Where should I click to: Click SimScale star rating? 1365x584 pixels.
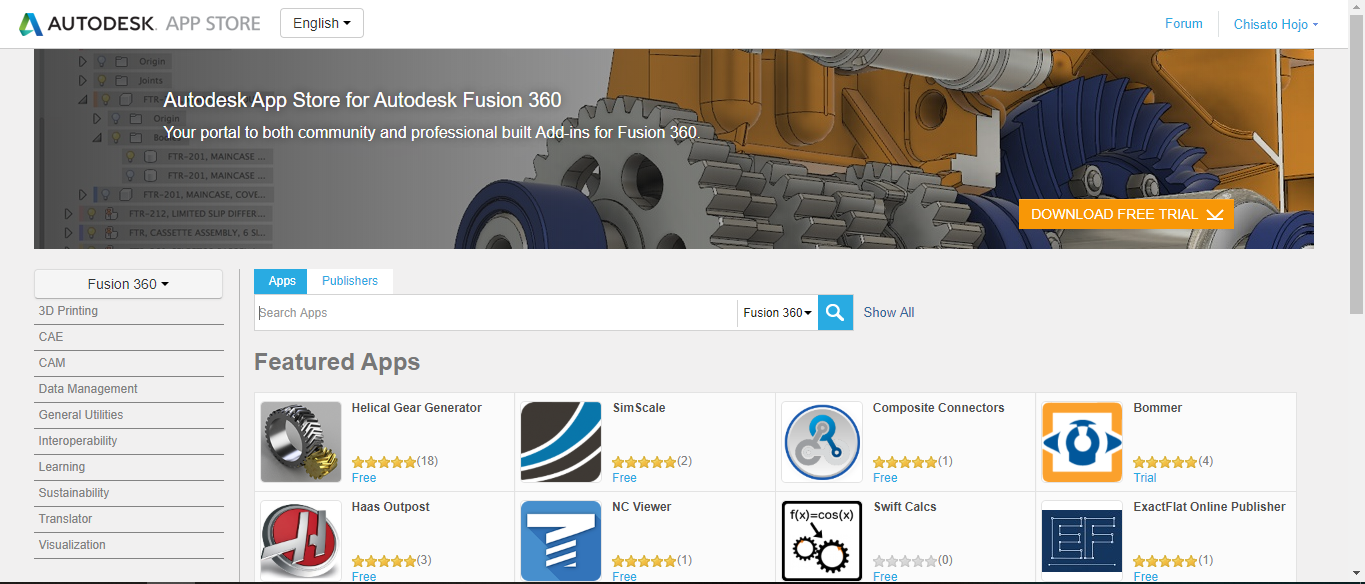[x=644, y=462]
